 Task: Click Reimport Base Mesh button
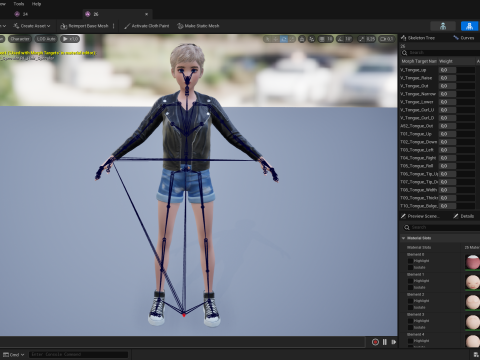[x=84, y=26]
